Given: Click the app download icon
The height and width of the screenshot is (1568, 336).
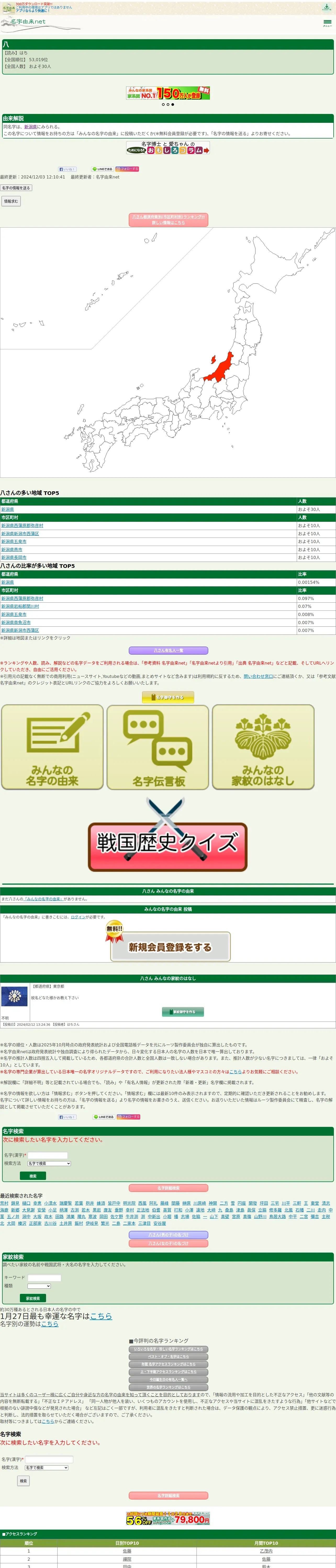Looking at the screenshot, I should coord(327,7).
